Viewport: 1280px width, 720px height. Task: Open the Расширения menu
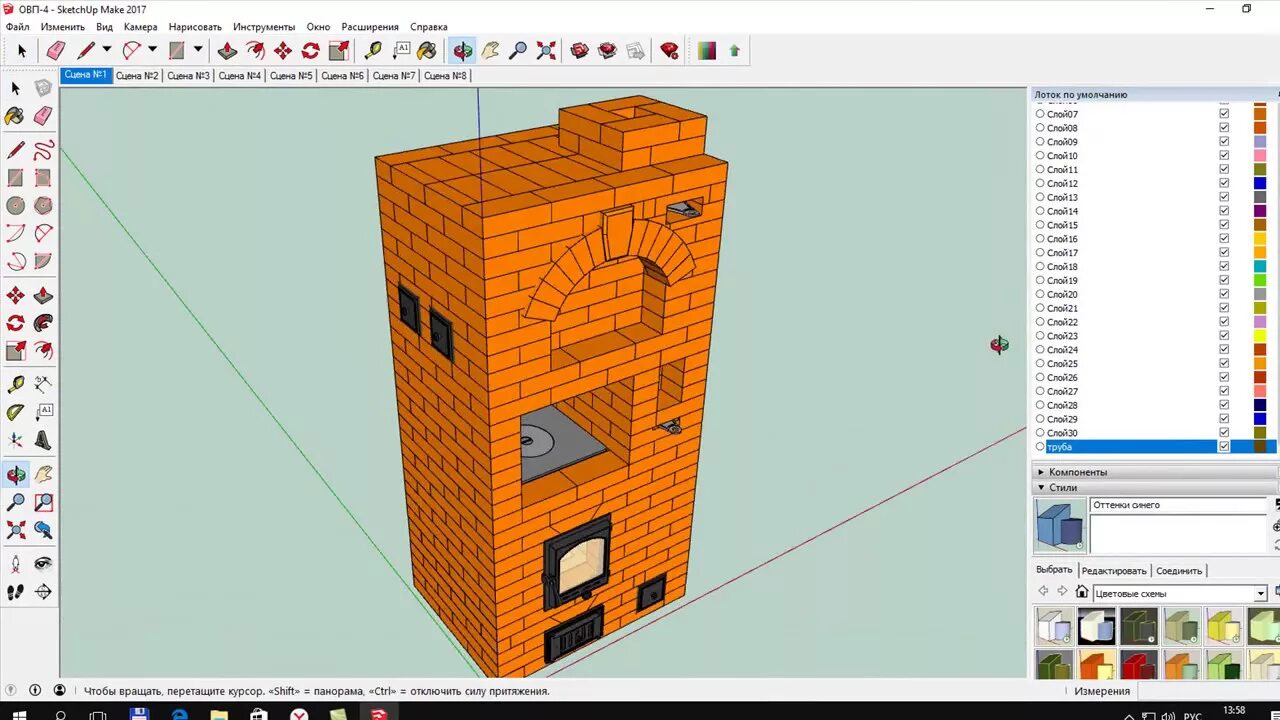pos(370,27)
